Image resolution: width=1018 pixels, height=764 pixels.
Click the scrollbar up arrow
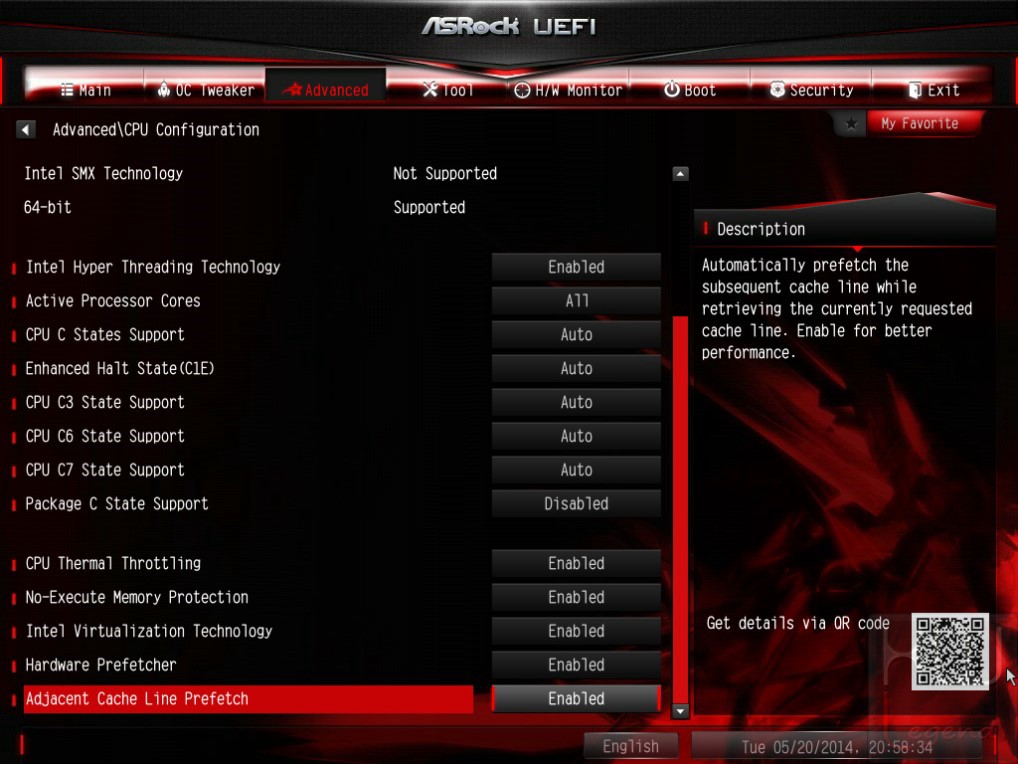(x=680, y=174)
